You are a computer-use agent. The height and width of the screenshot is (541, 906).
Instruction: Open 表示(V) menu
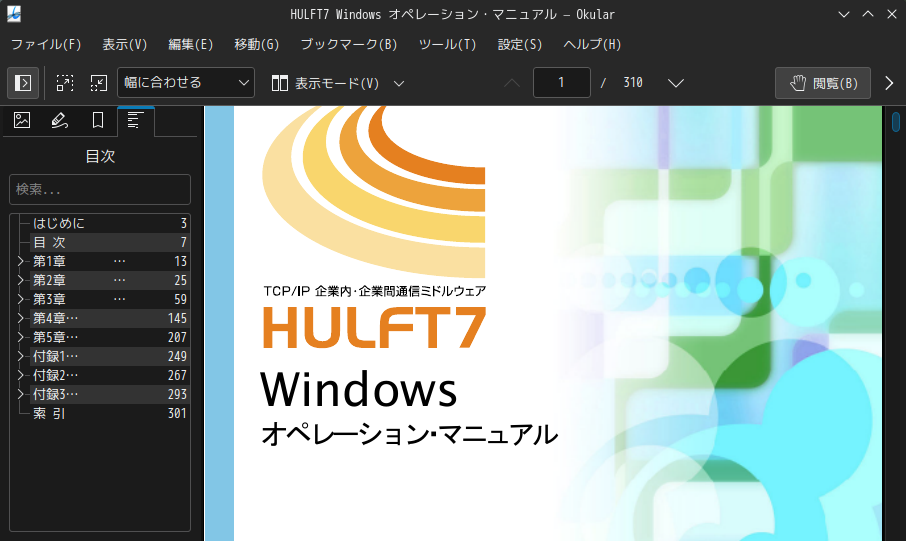pyautogui.click(x=125, y=45)
